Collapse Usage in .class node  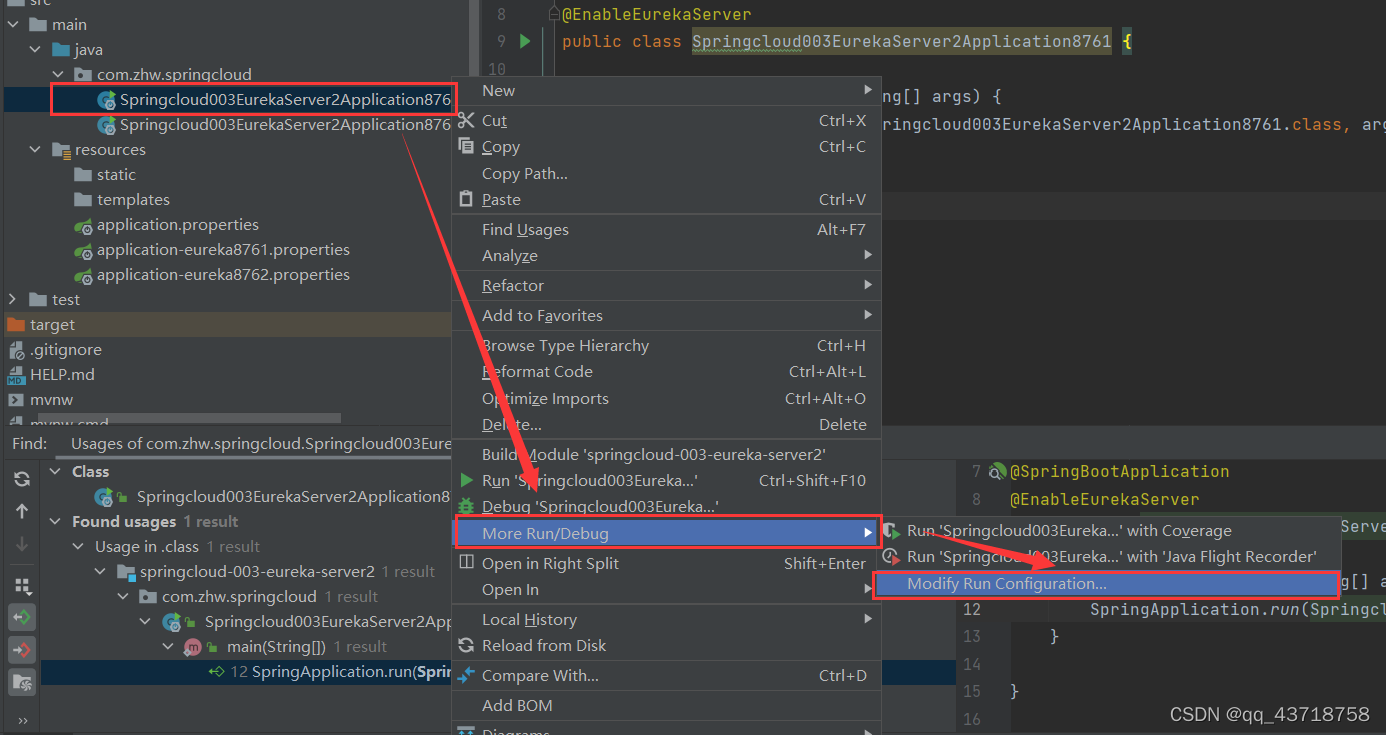click(78, 546)
